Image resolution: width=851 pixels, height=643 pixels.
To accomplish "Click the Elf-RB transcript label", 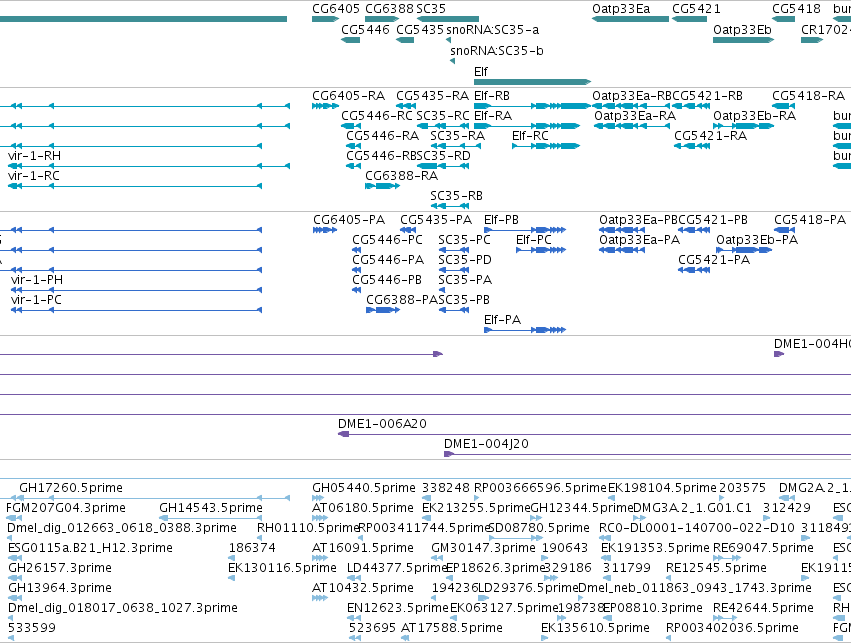I will pos(492,96).
